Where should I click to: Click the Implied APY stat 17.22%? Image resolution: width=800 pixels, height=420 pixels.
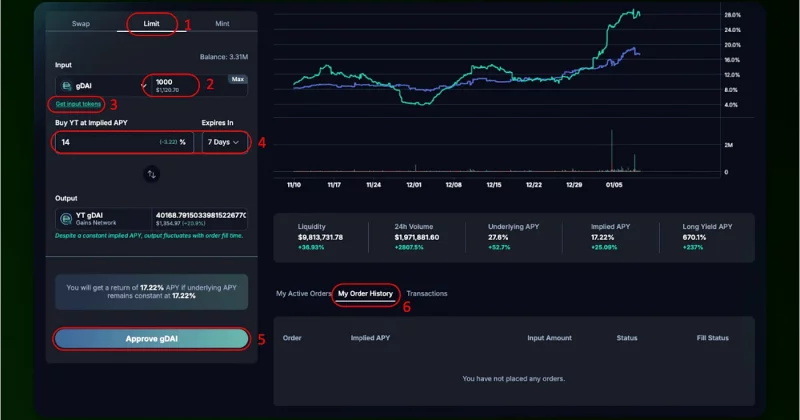[x=603, y=237]
